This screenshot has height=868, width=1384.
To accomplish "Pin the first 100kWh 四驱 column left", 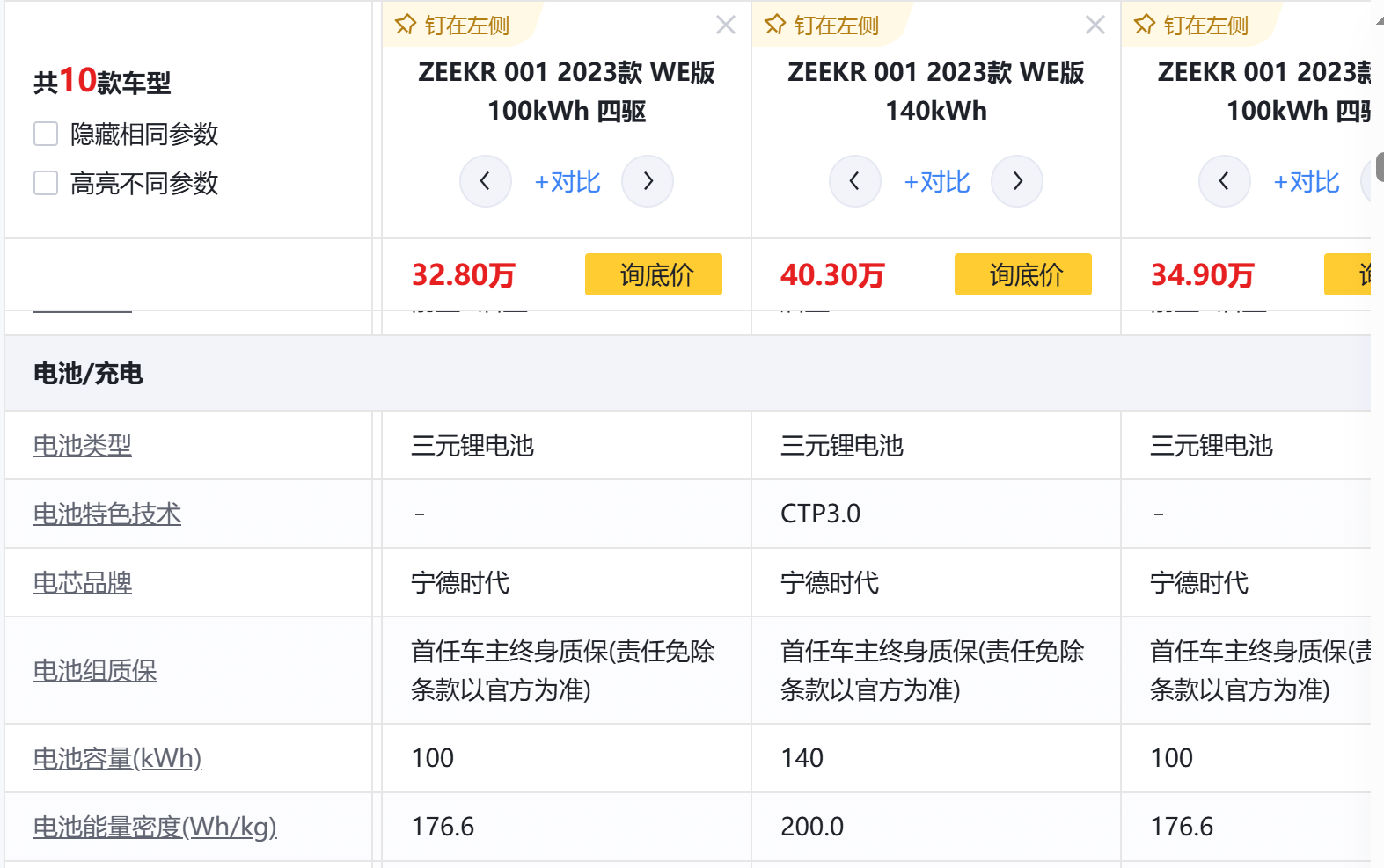I will [453, 26].
